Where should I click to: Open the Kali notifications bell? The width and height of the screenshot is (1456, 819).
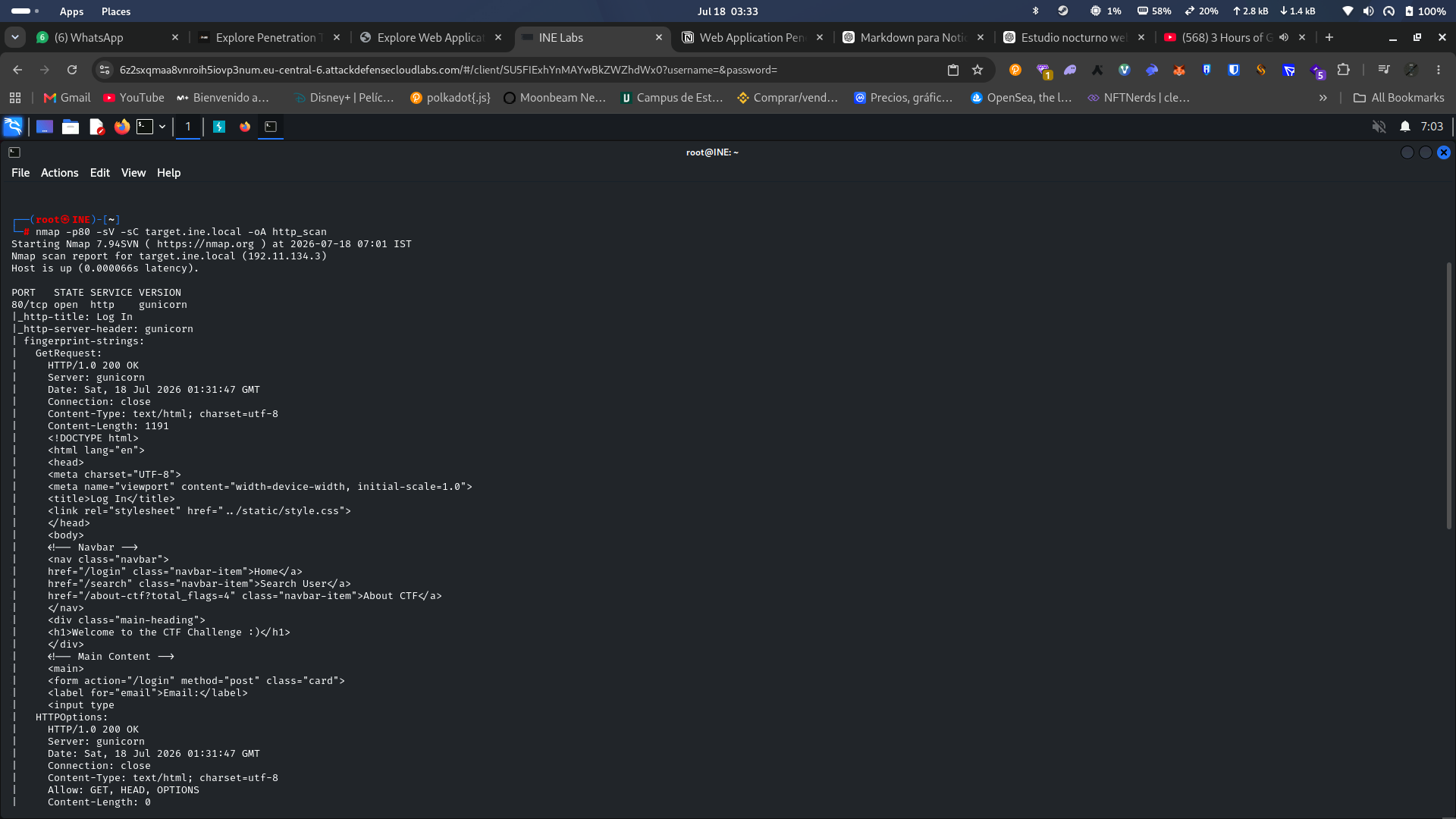pos(1405,127)
